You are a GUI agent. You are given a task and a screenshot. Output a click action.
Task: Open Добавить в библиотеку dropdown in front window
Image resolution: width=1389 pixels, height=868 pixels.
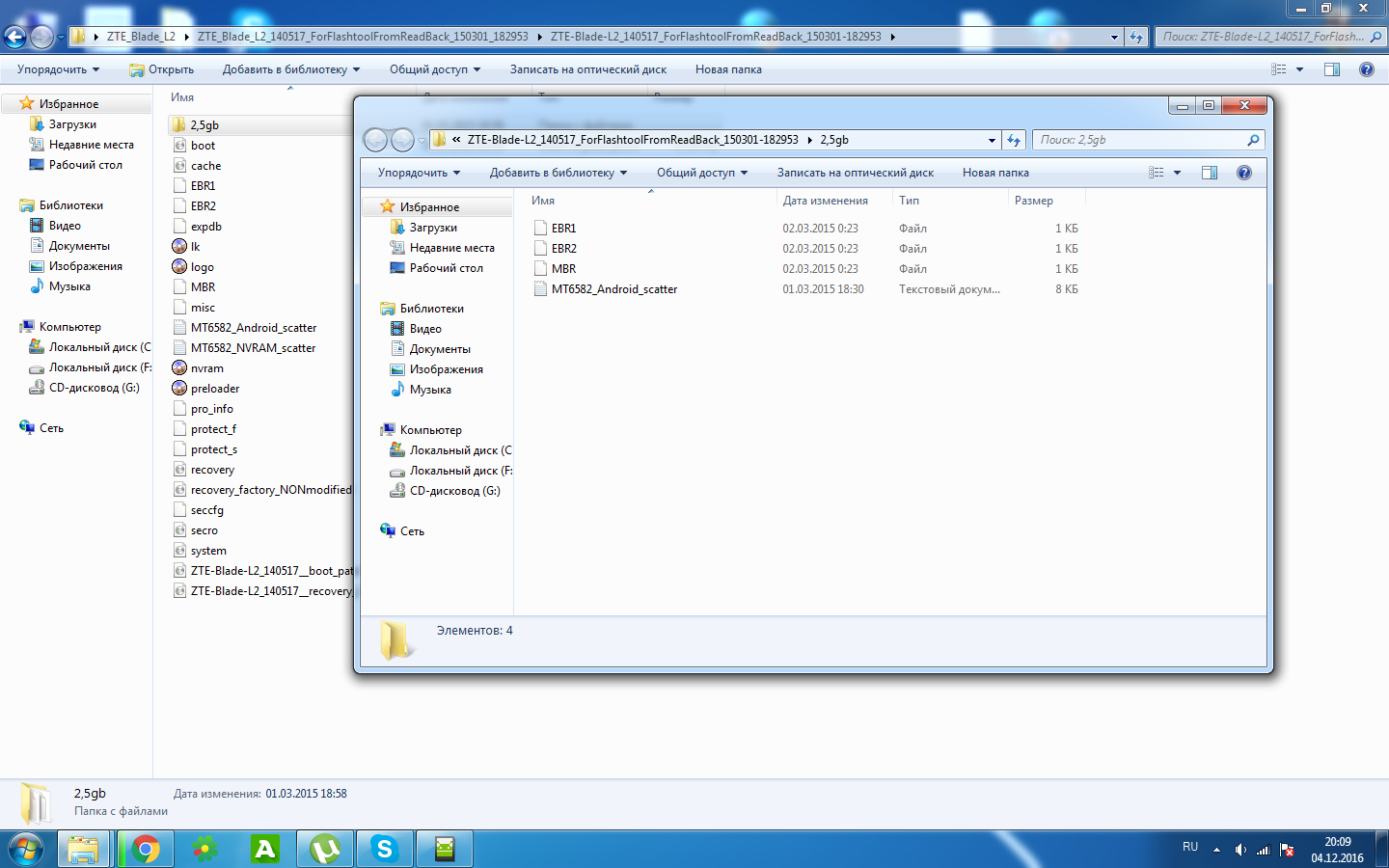[x=558, y=173]
